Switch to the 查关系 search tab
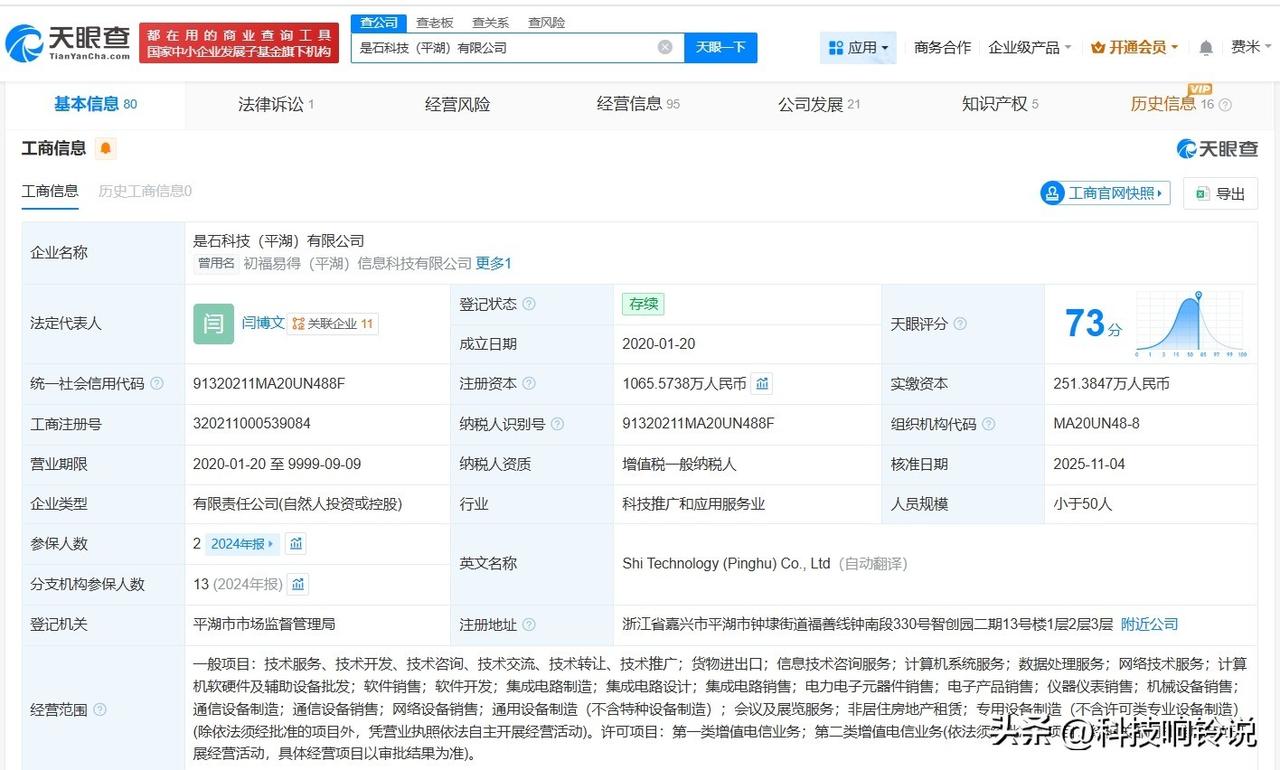The height and width of the screenshot is (770, 1280). pos(491,22)
